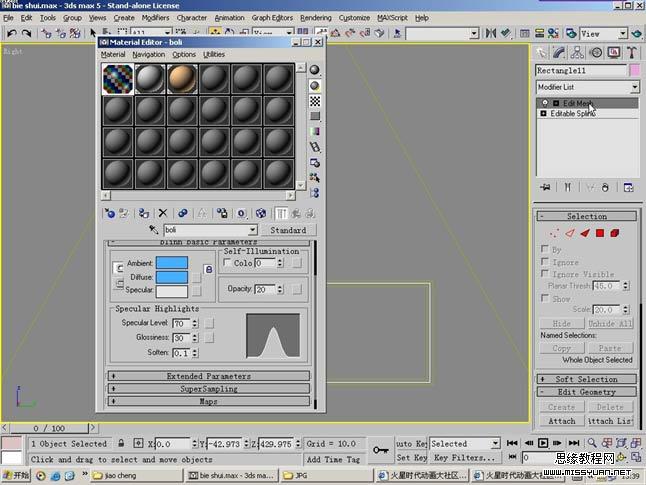The width and height of the screenshot is (646, 485).
Task: Enable Self-Illumination Color checkbox
Action: pyautogui.click(x=227, y=262)
